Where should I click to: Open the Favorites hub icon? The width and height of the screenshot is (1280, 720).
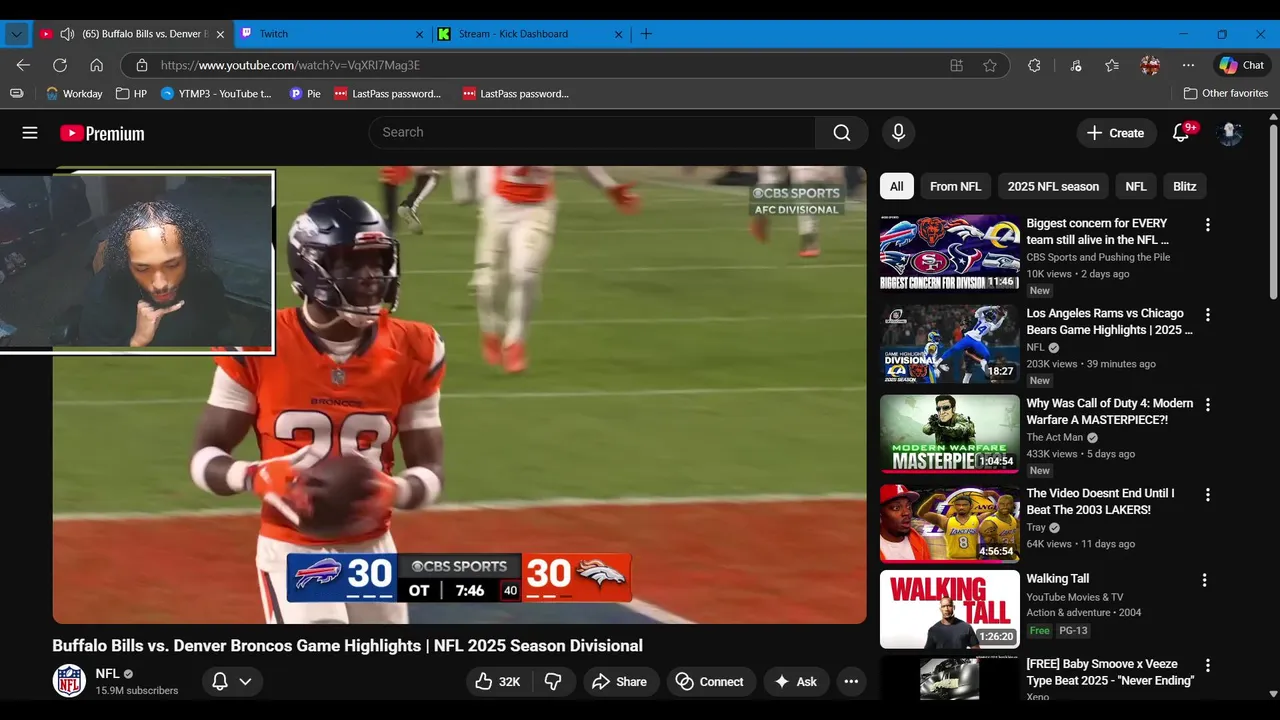tap(1112, 65)
